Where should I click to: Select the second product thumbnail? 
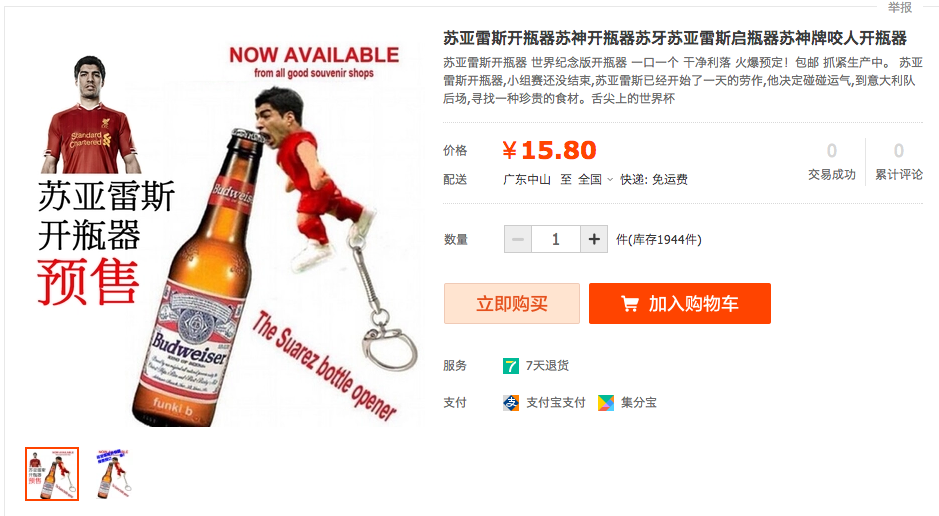(112, 473)
